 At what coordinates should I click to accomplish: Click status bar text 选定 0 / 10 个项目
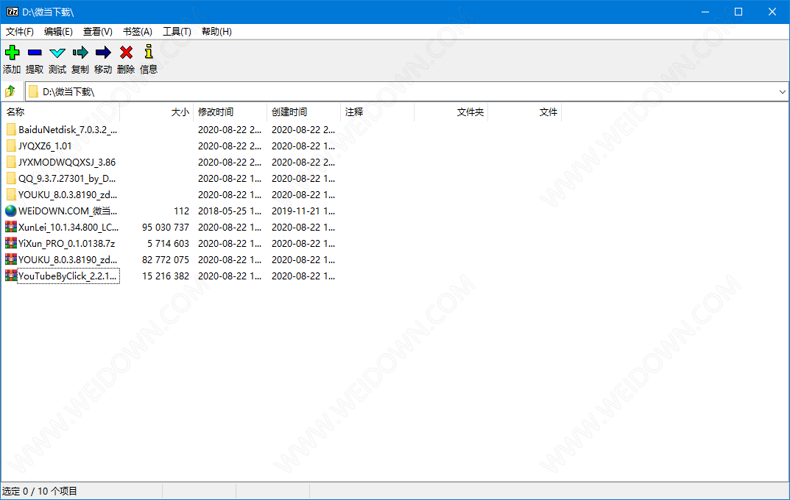pos(40,491)
